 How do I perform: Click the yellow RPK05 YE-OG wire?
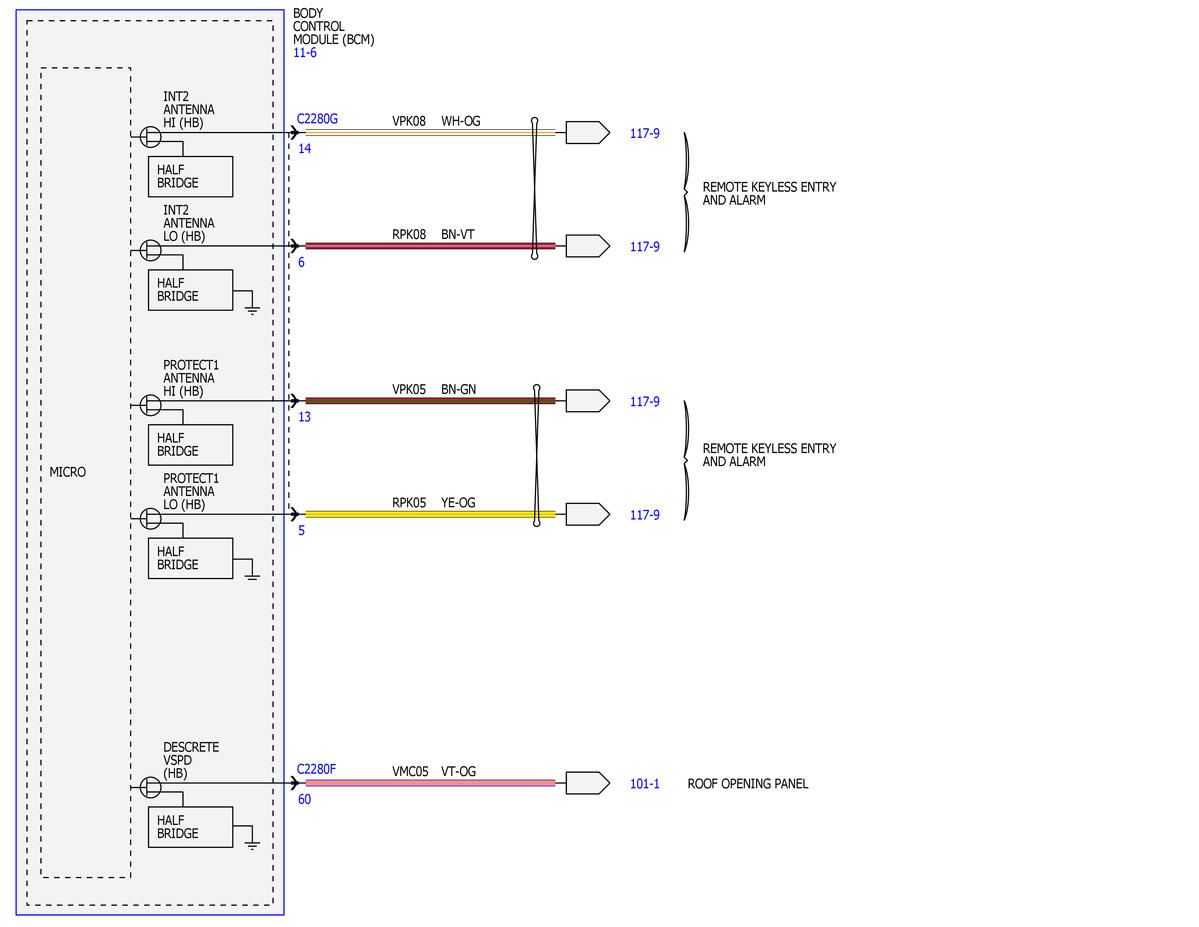431,514
